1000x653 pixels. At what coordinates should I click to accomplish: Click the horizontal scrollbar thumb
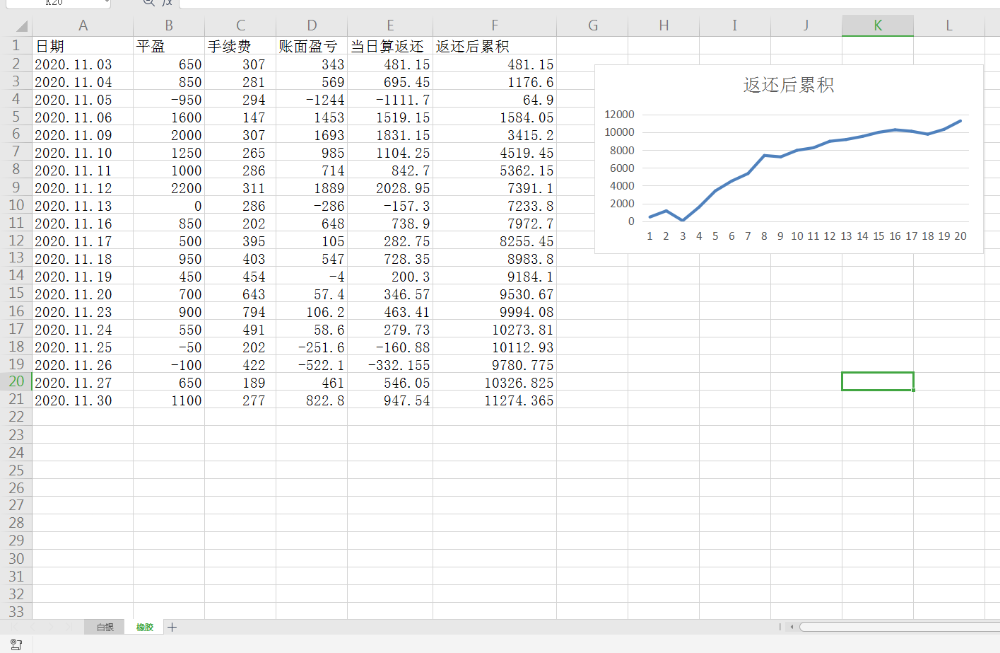899,627
